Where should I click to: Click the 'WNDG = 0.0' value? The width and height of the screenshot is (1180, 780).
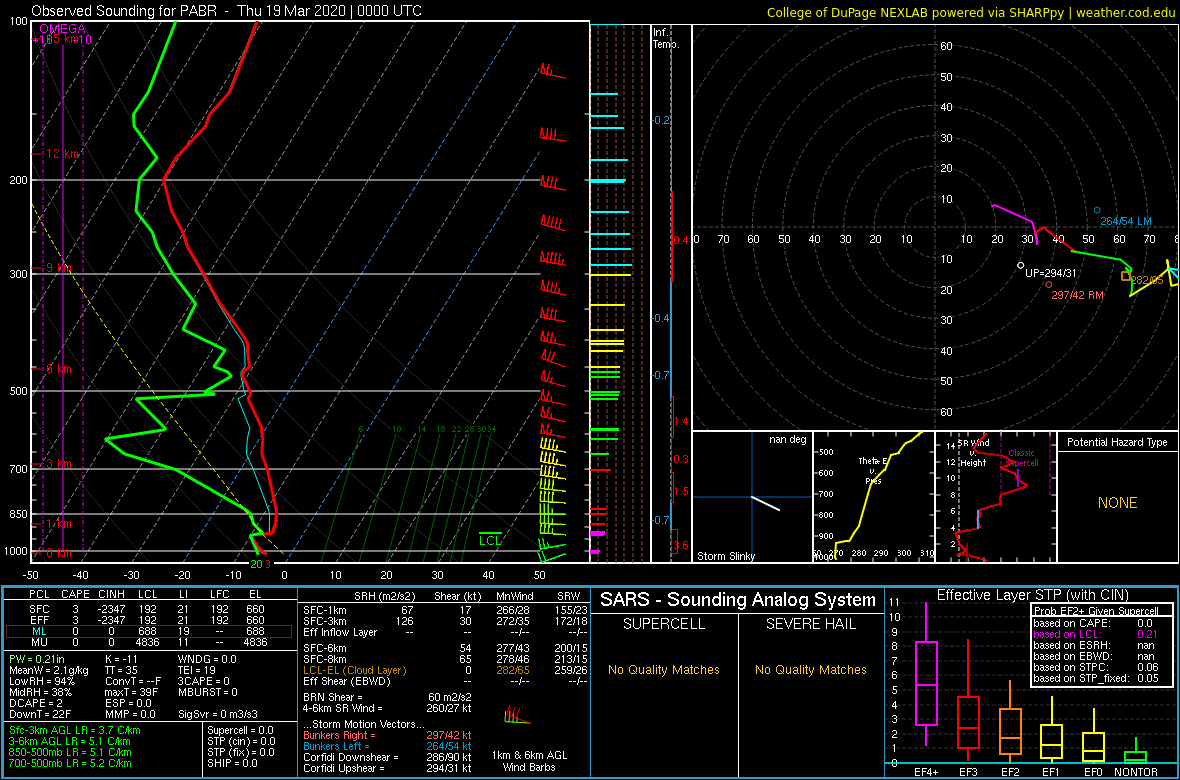pos(208,659)
